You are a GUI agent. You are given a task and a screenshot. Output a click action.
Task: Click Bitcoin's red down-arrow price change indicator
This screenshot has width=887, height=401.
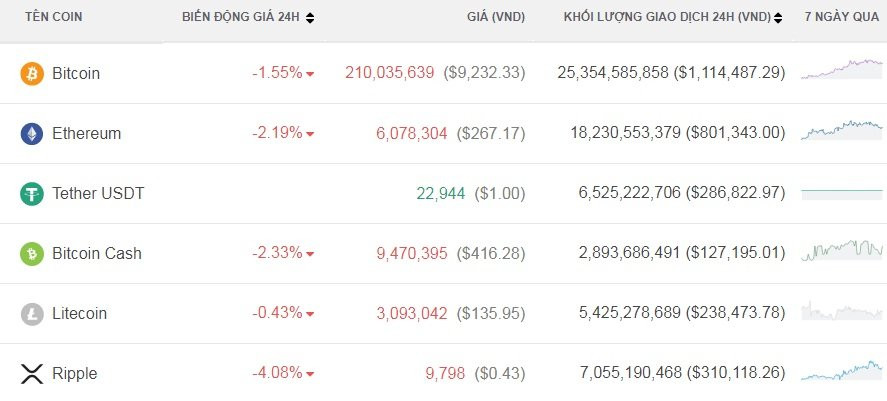click(x=310, y=74)
